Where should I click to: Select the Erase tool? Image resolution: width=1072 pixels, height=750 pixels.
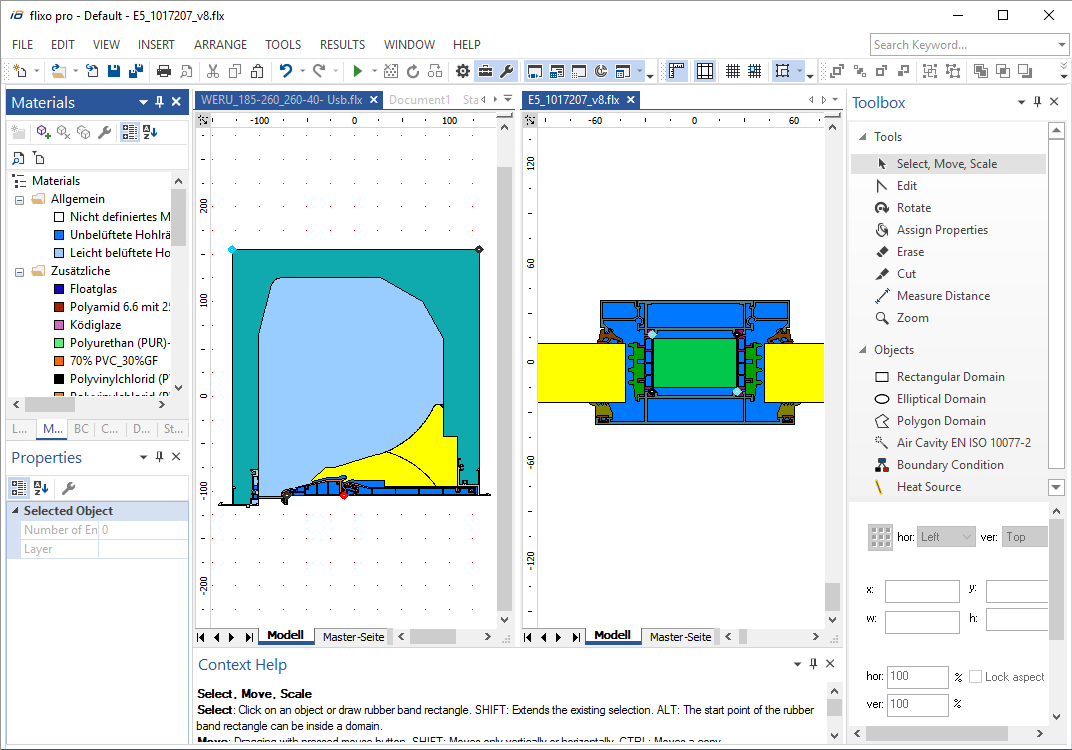[909, 252]
